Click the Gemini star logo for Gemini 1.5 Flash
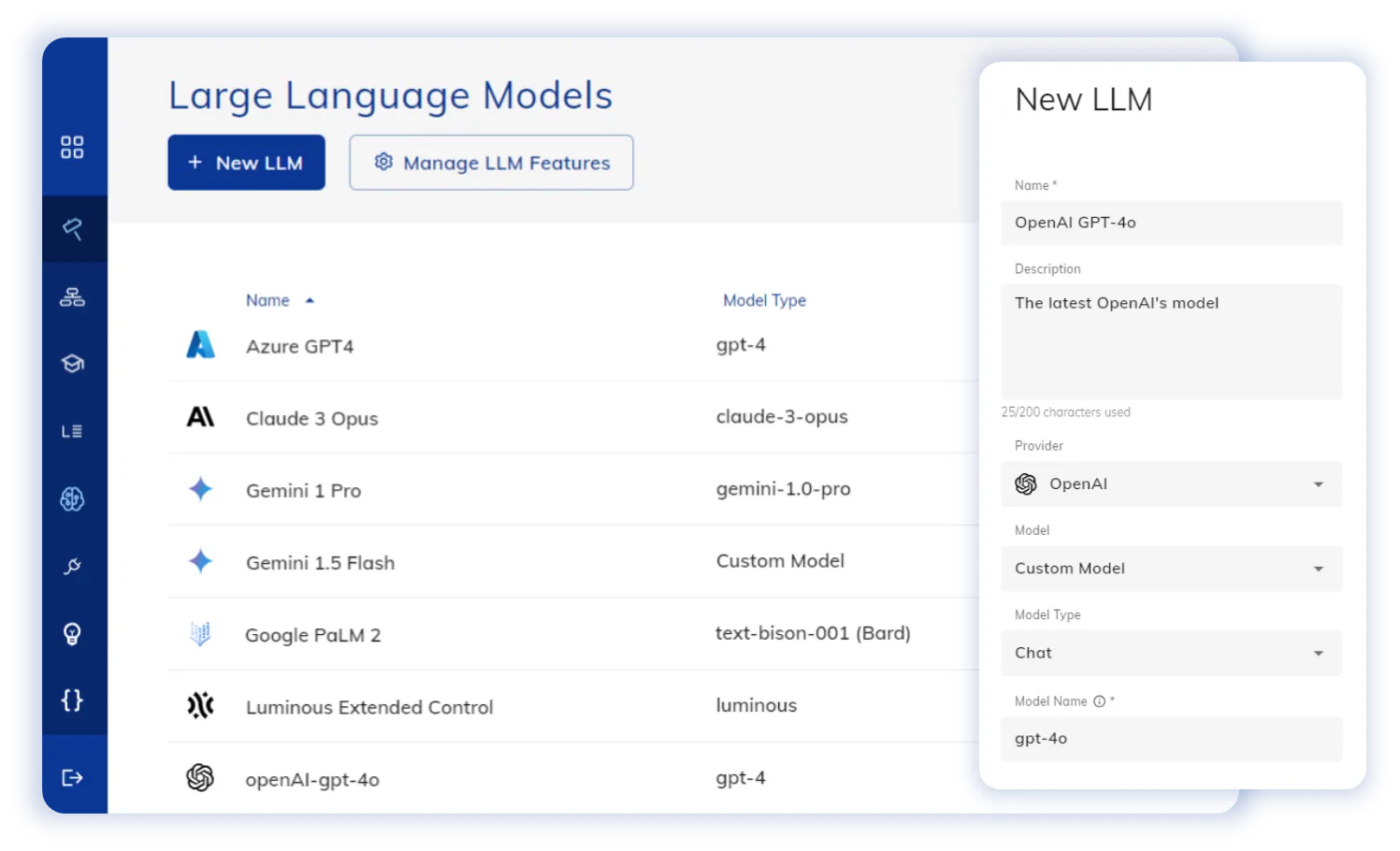 pos(200,561)
